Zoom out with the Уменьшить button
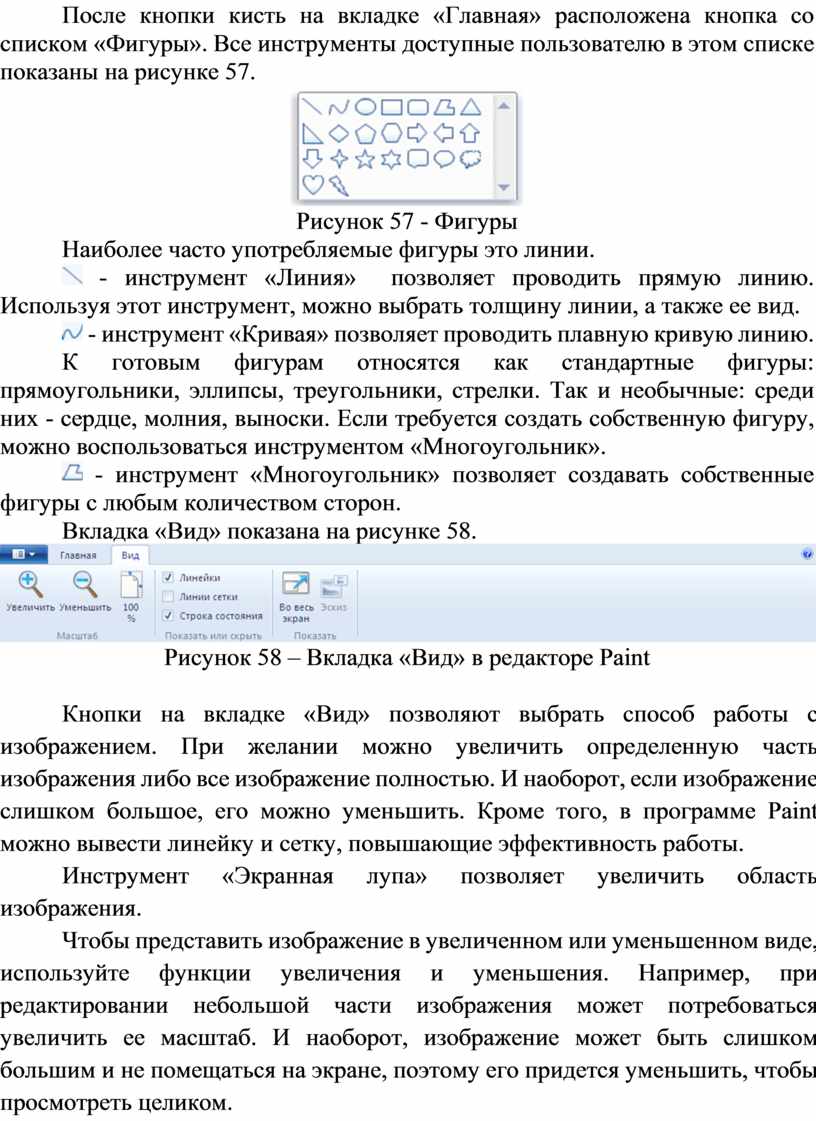This screenshot has height=1121, width=816. (85, 593)
